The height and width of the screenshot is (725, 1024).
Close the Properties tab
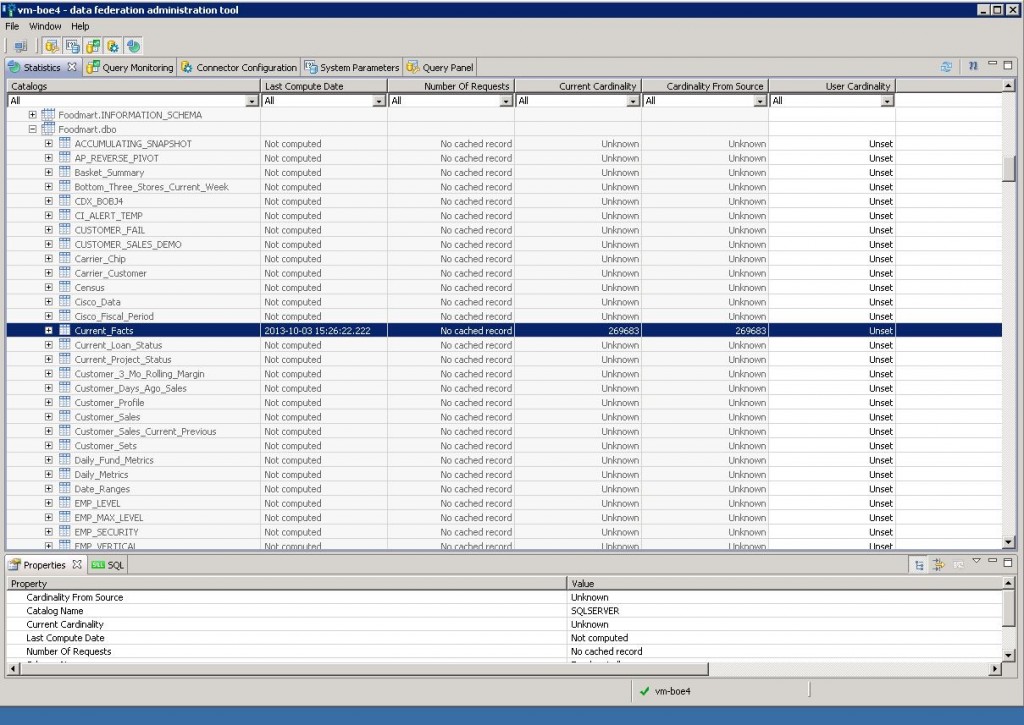pyautogui.click(x=77, y=564)
